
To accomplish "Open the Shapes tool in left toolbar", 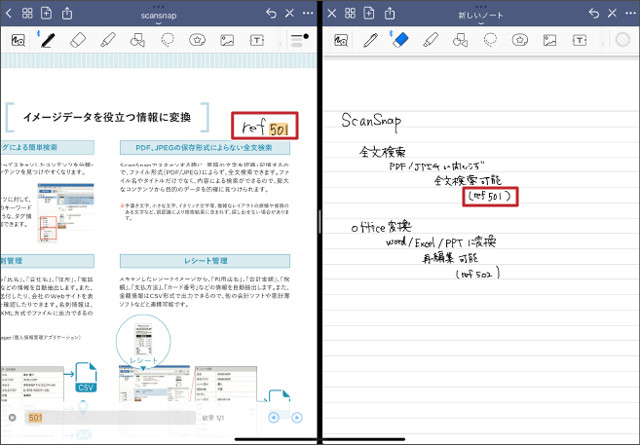I will tap(138, 40).
